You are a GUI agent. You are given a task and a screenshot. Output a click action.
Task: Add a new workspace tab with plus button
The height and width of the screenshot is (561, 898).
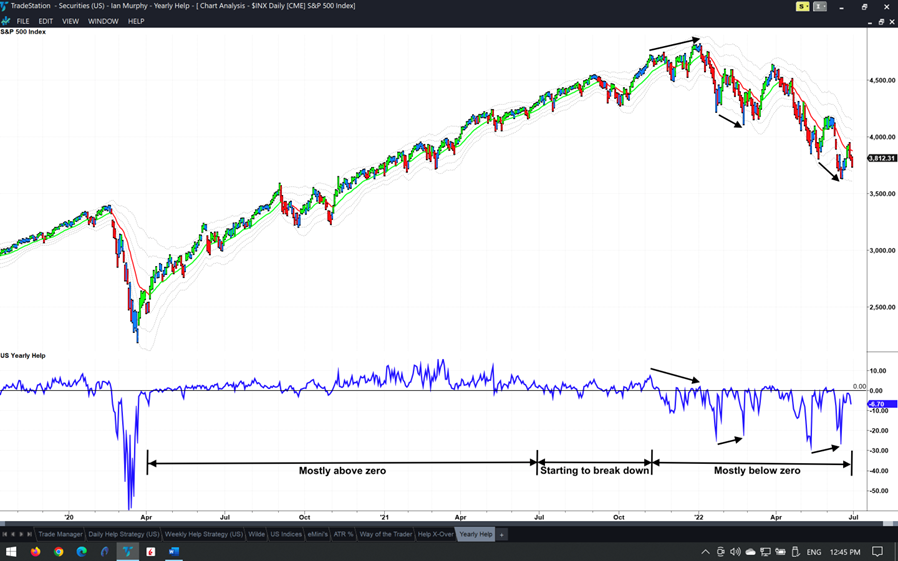(502, 534)
